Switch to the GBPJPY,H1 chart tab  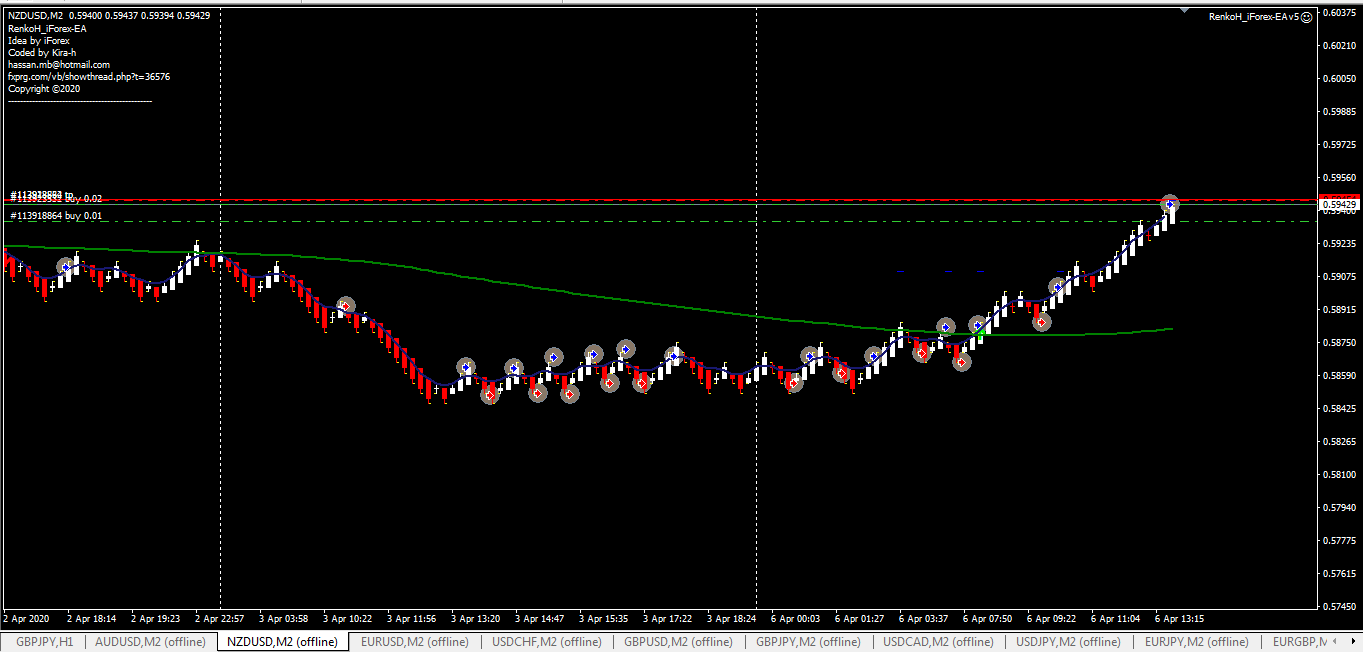point(43,642)
